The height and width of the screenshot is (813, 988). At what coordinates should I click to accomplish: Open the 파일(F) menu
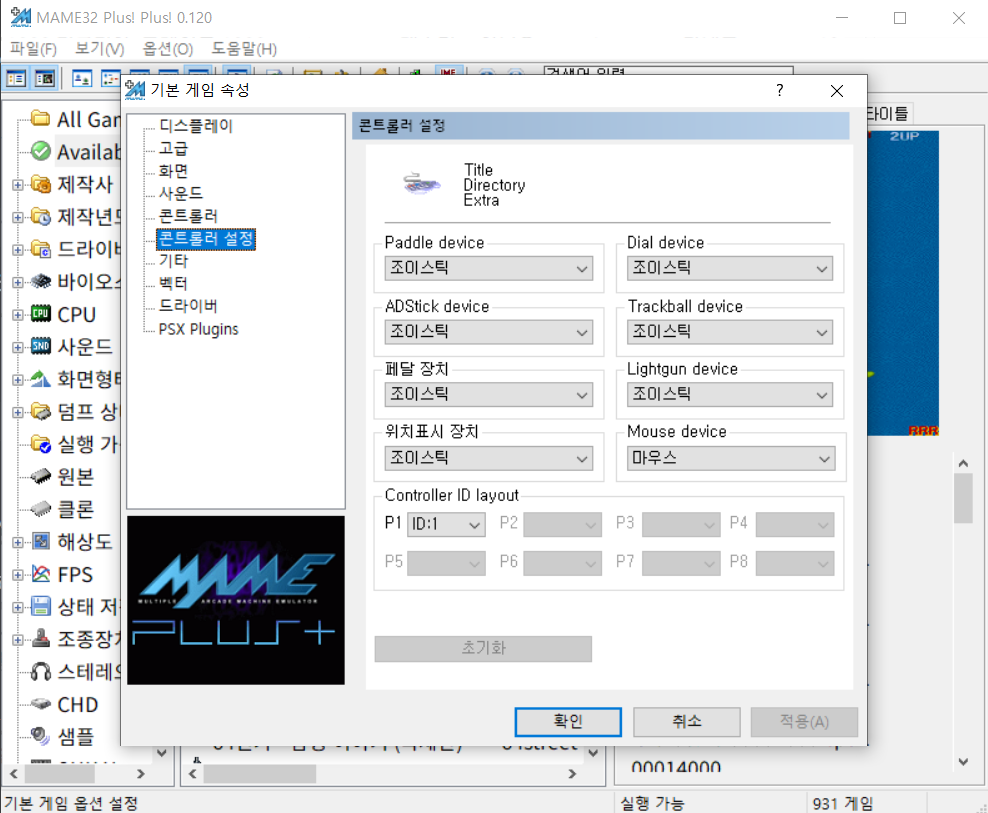tap(33, 49)
